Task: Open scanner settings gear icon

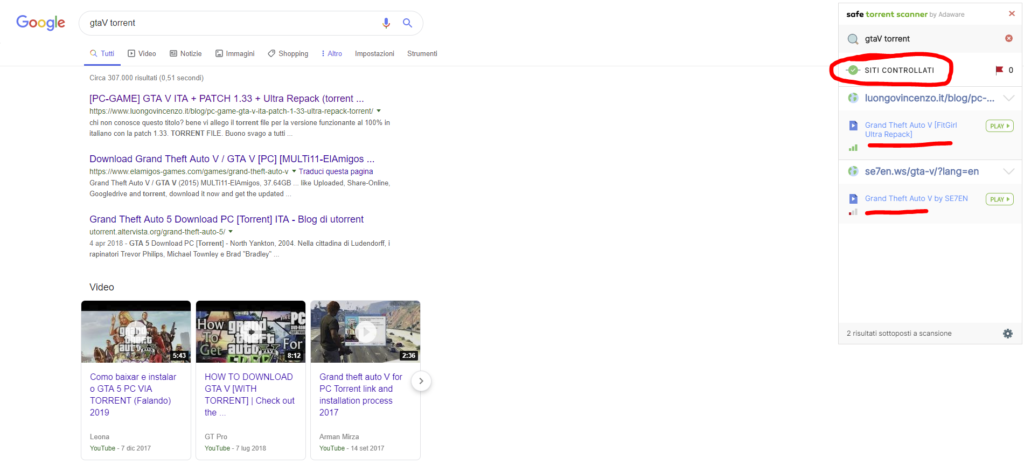Action: (x=1008, y=333)
